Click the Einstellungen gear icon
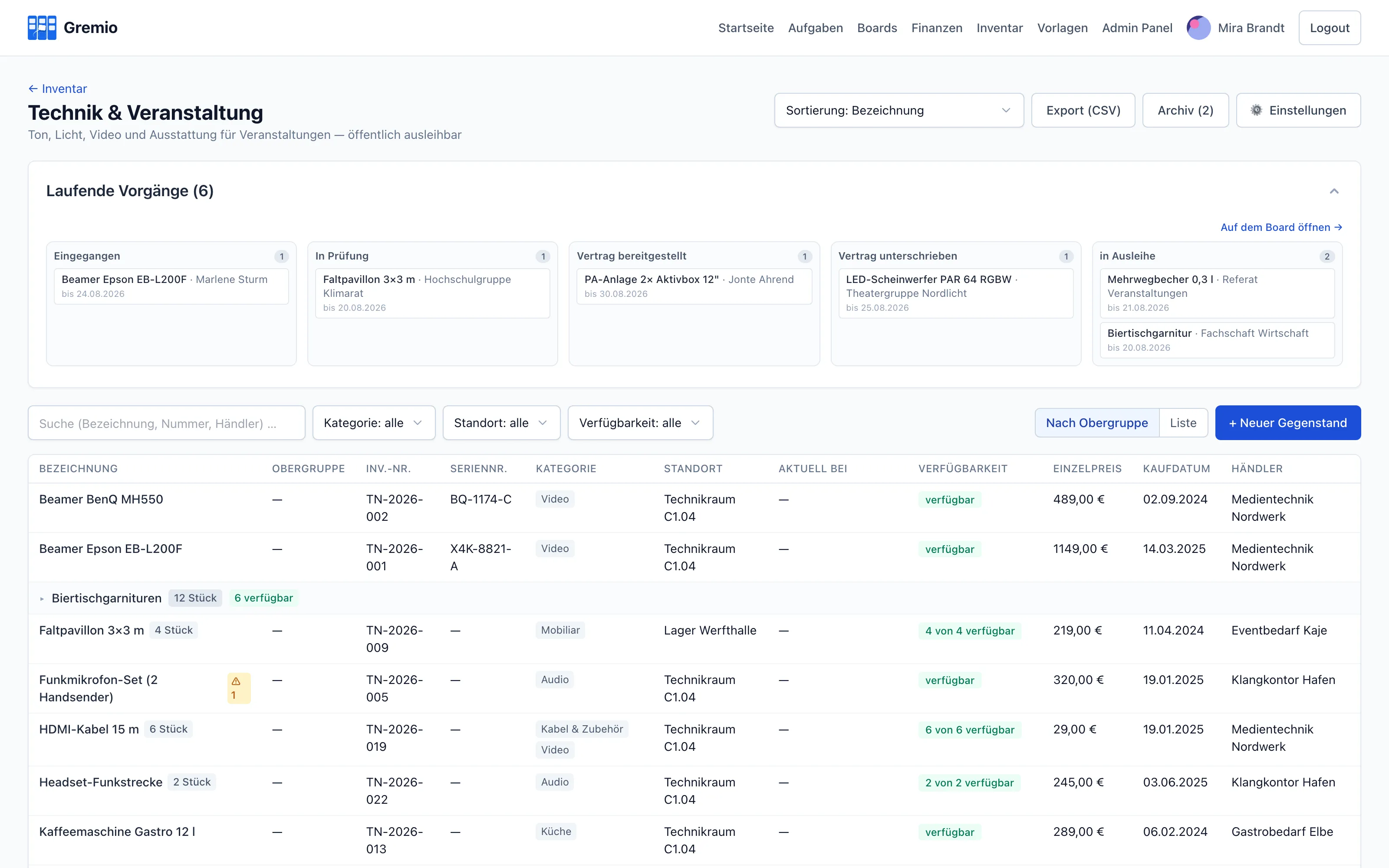Screen dimensions: 1389x868 [1257, 110]
